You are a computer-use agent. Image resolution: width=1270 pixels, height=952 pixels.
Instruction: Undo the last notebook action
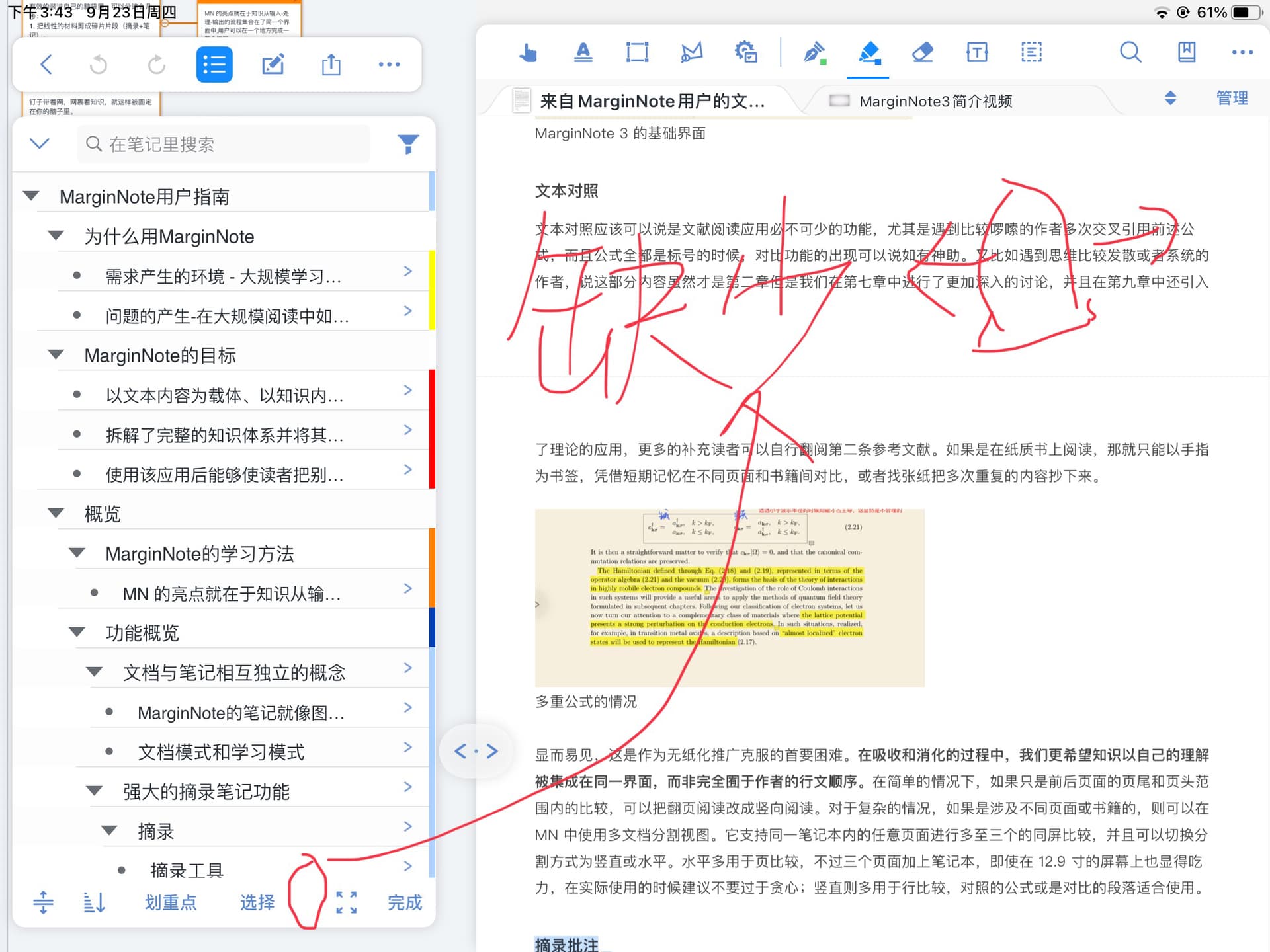point(99,65)
